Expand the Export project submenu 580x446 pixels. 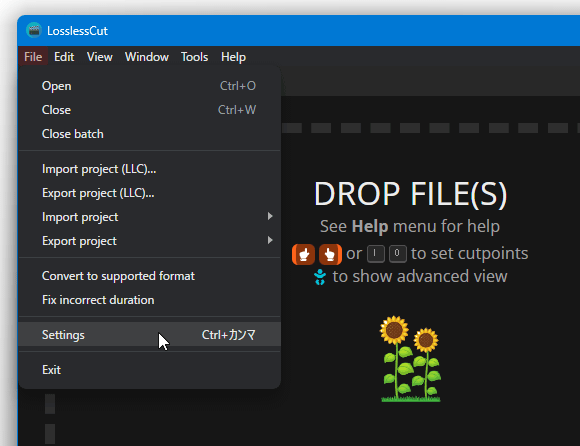tap(150, 241)
